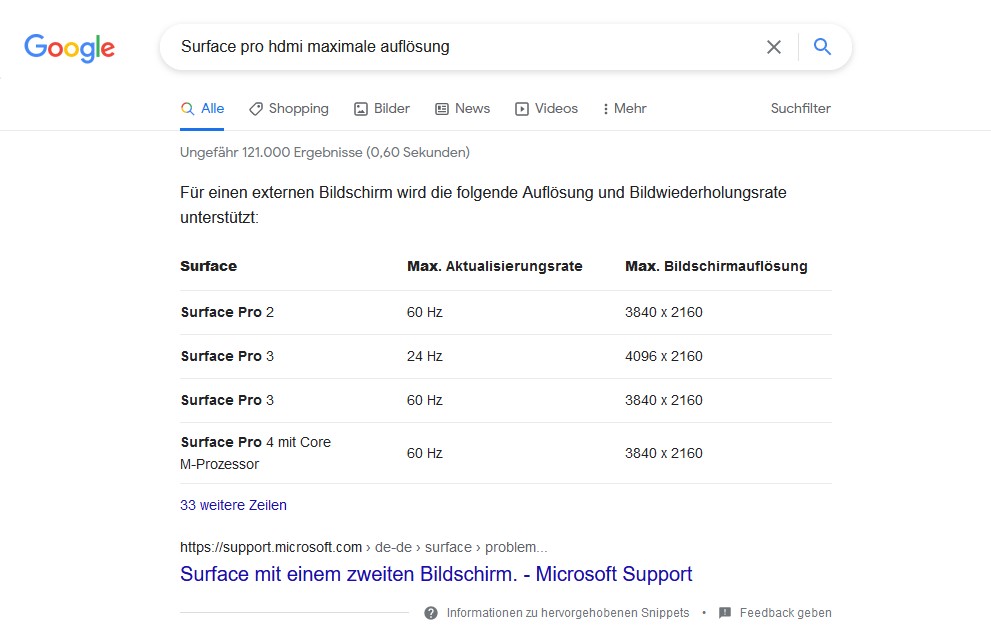
Task: Switch to the Videos tab
Action: 556,108
